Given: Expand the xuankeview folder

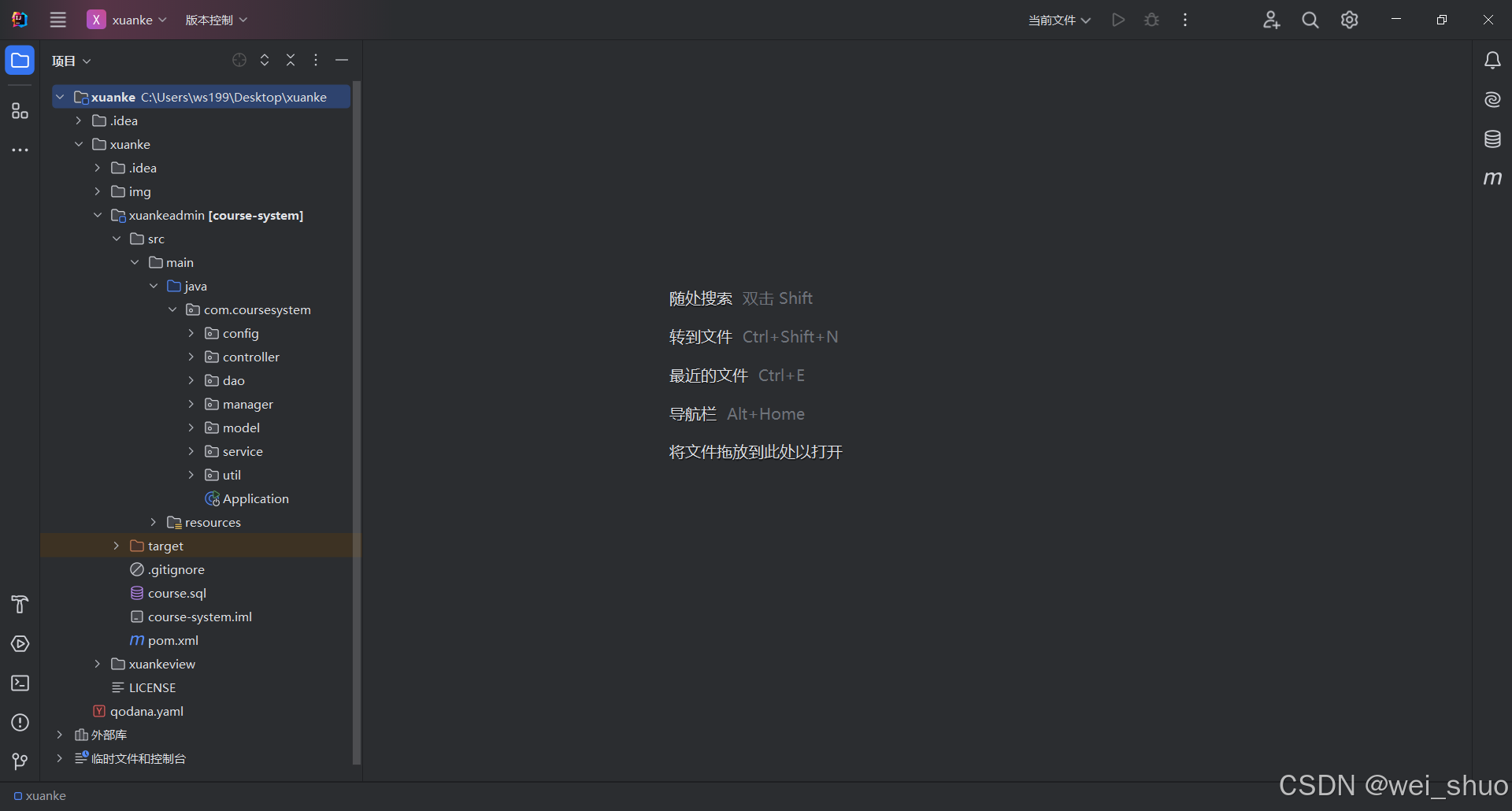Looking at the screenshot, I should pyautogui.click(x=98, y=664).
